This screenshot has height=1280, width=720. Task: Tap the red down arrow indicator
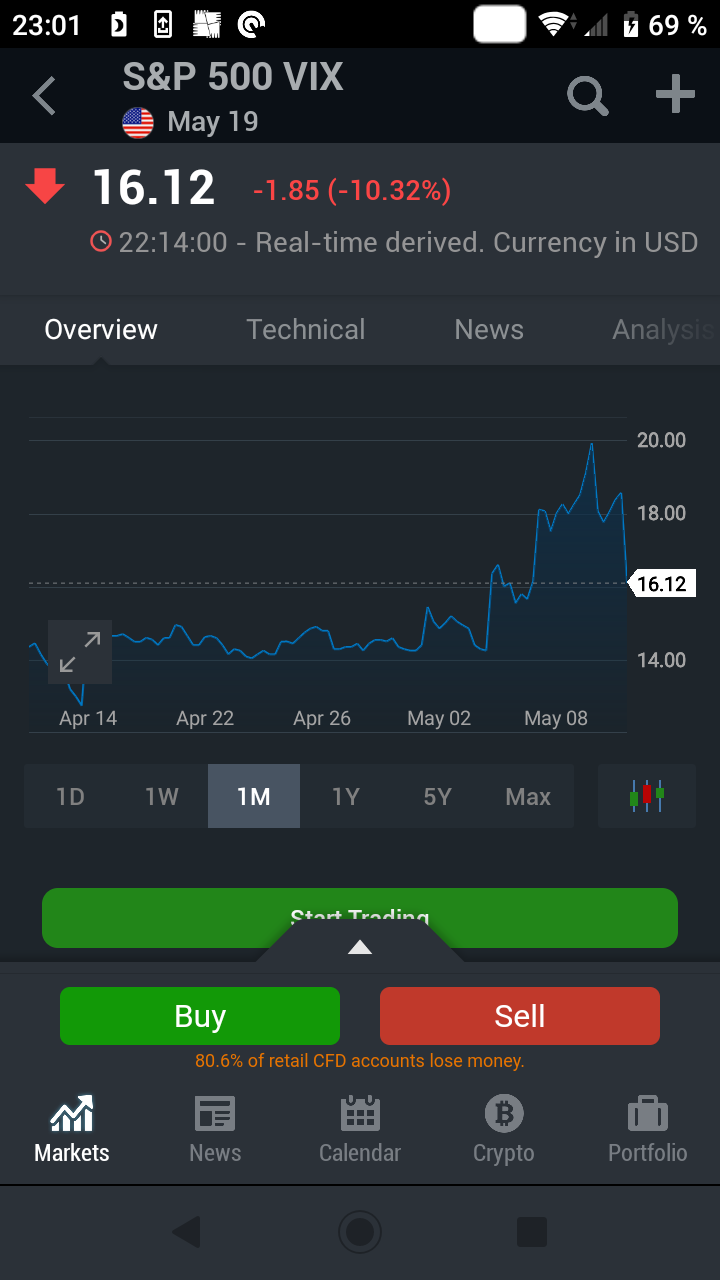(x=45, y=186)
